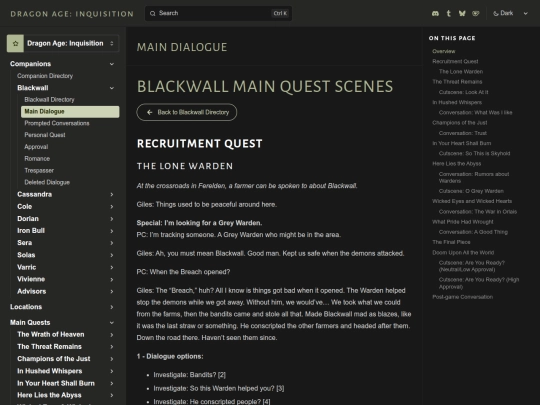Collapse the Blackwall subsection chevron
The image size is (540, 405).
coord(112,88)
